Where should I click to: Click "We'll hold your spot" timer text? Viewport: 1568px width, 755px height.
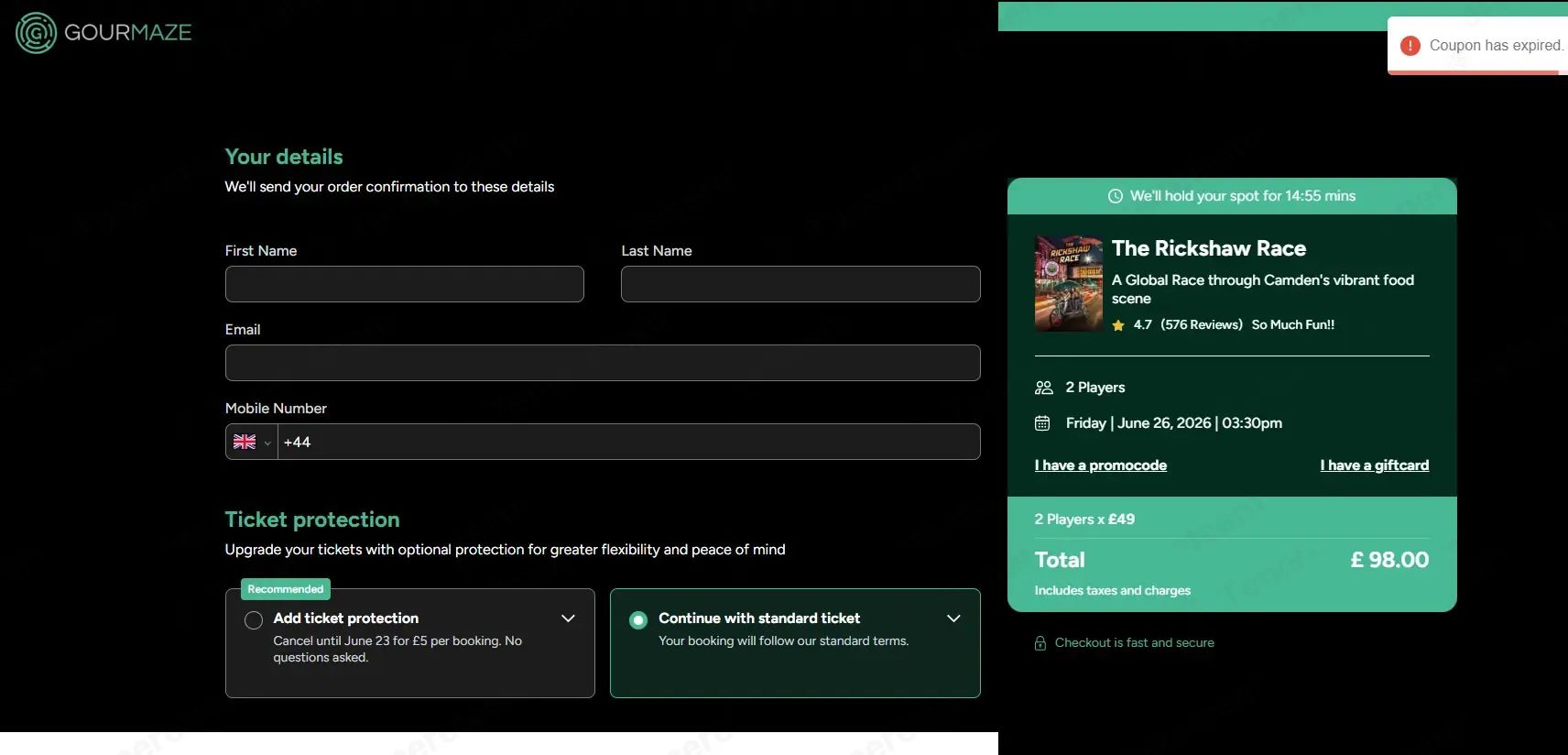coord(1243,196)
